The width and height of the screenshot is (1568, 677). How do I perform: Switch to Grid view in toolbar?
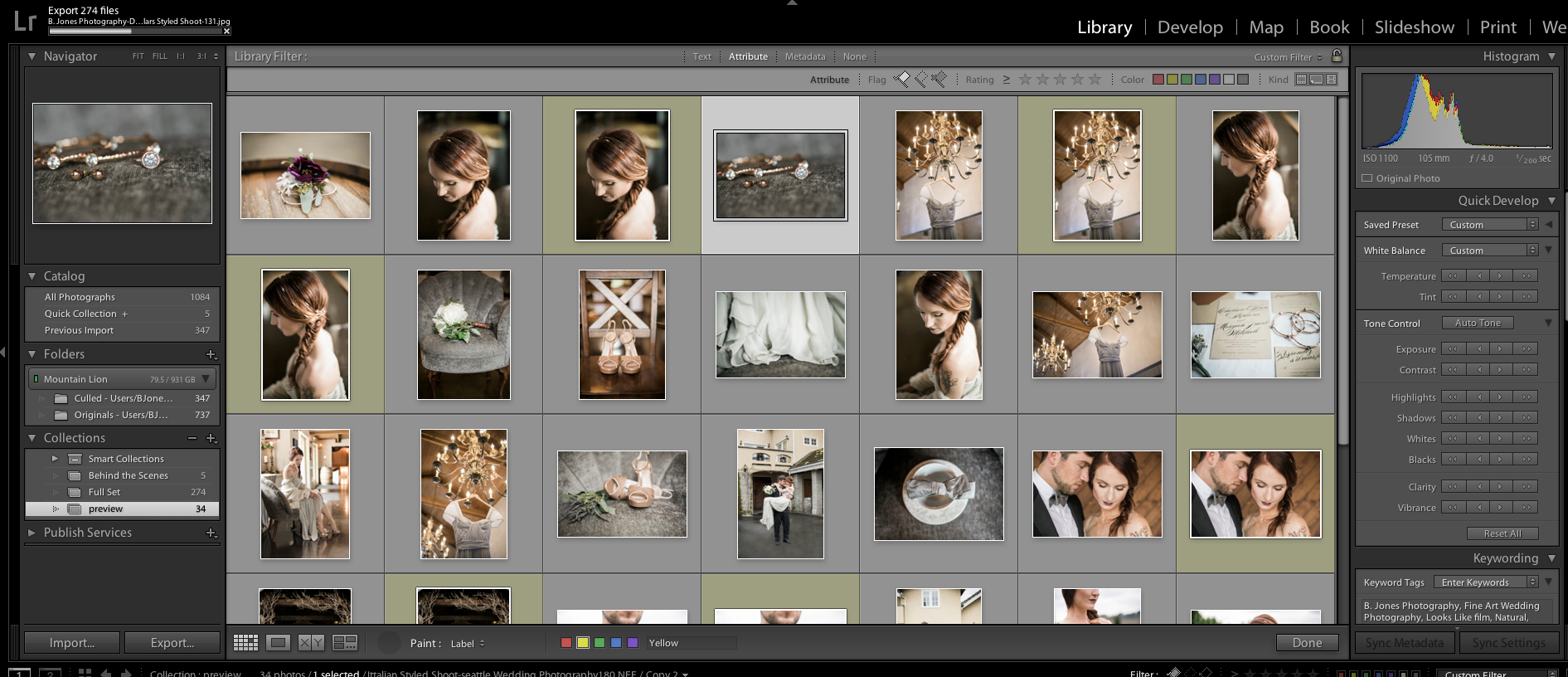tap(245, 643)
